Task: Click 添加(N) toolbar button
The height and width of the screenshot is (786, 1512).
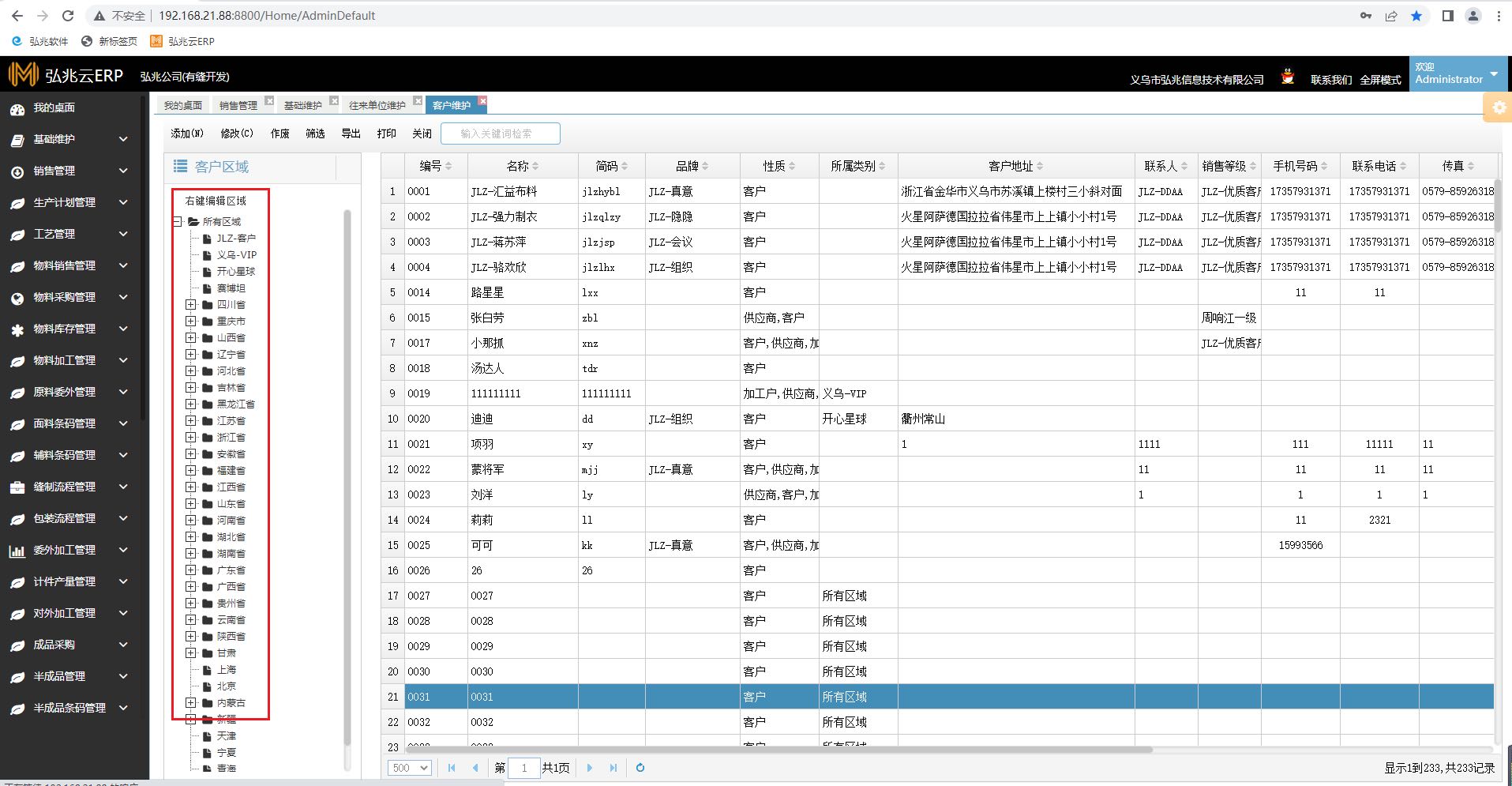Action: point(187,134)
